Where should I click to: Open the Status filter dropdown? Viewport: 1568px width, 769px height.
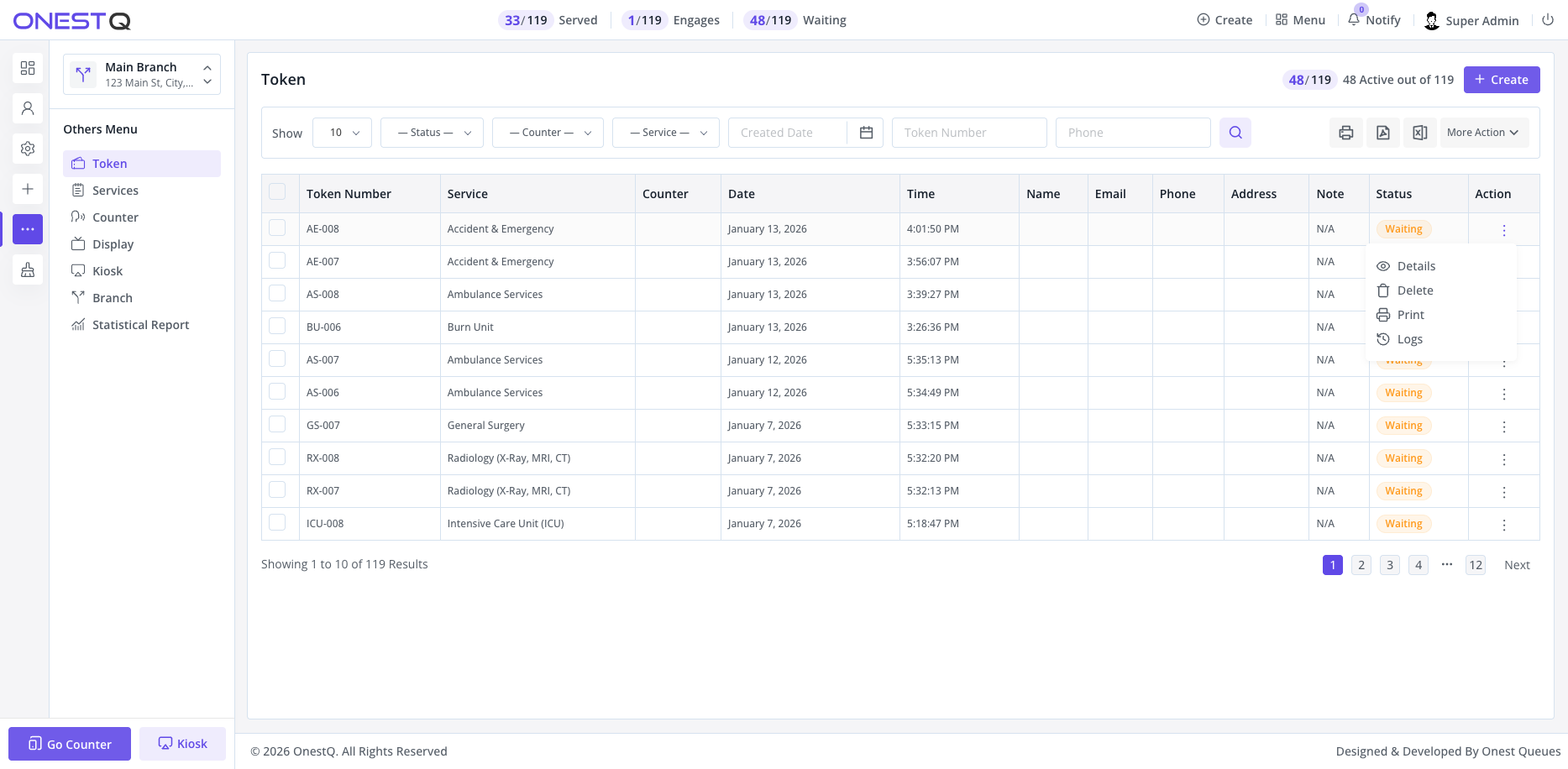[x=432, y=133]
